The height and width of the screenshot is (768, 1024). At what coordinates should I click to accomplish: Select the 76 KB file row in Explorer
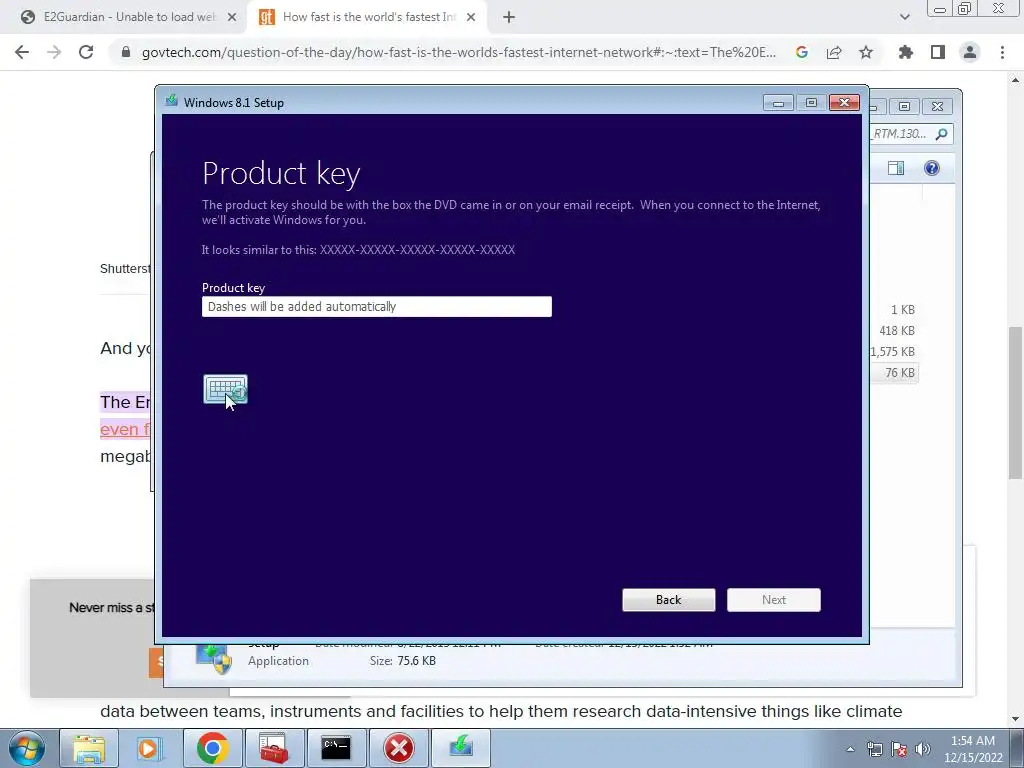click(x=895, y=373)
